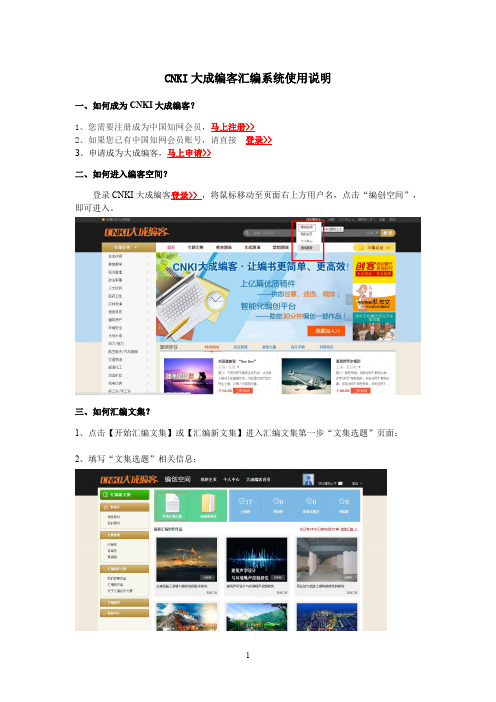
Task: Click the line 2、填写"文集选题"相关信息
Action: [x=136, y=459]
